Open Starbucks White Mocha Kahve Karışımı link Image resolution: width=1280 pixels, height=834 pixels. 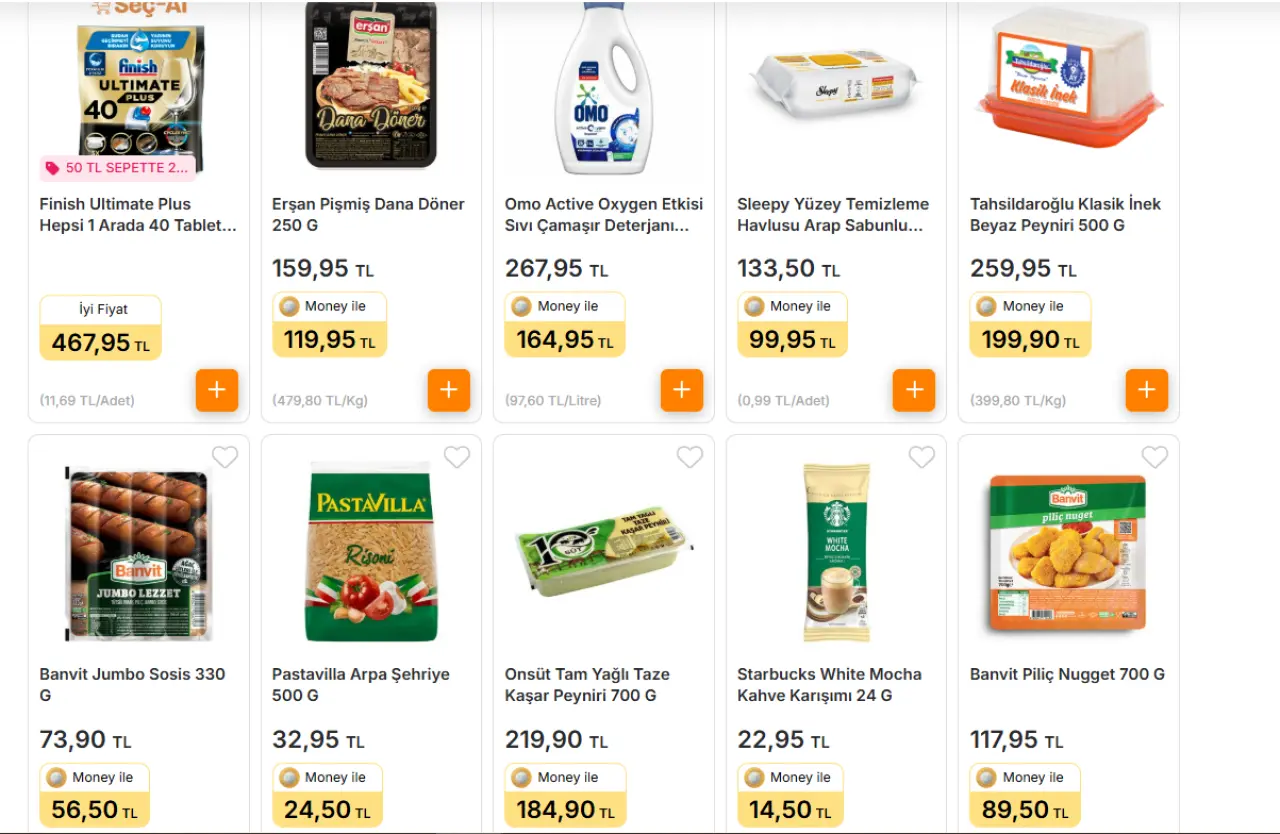pyautogui.click(x=829, y=685)
